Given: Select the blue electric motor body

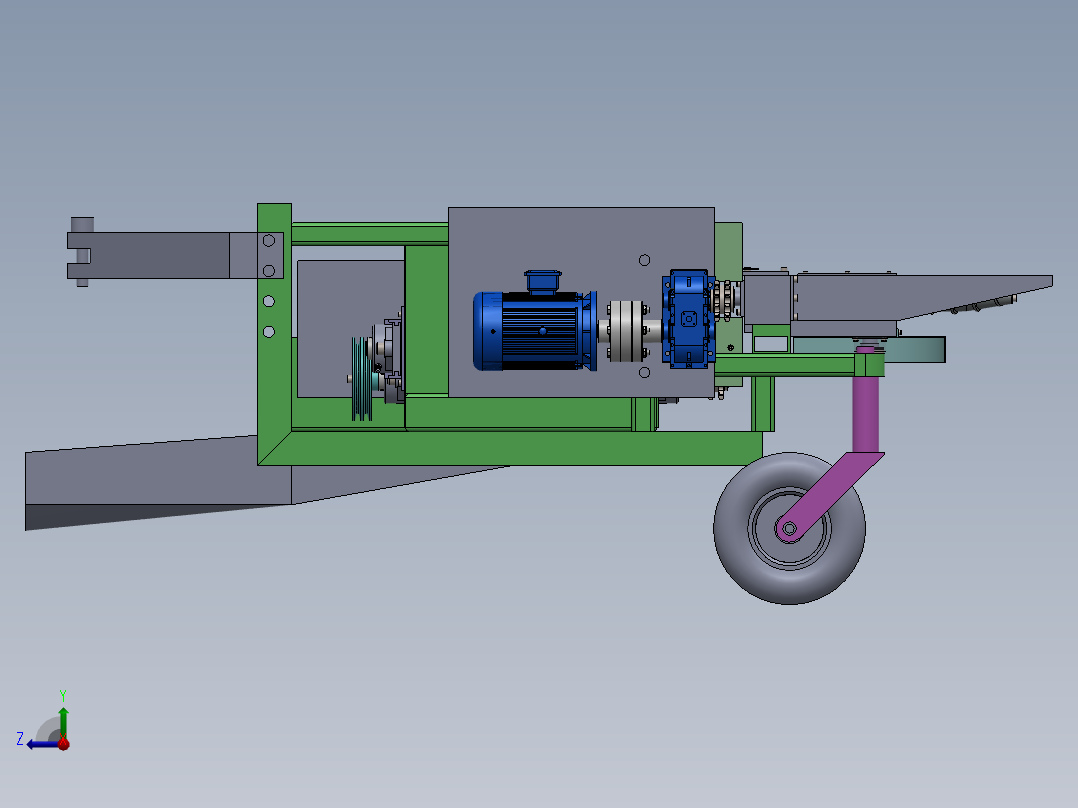Looking at the screenshot, I should [x=534, y=331].
